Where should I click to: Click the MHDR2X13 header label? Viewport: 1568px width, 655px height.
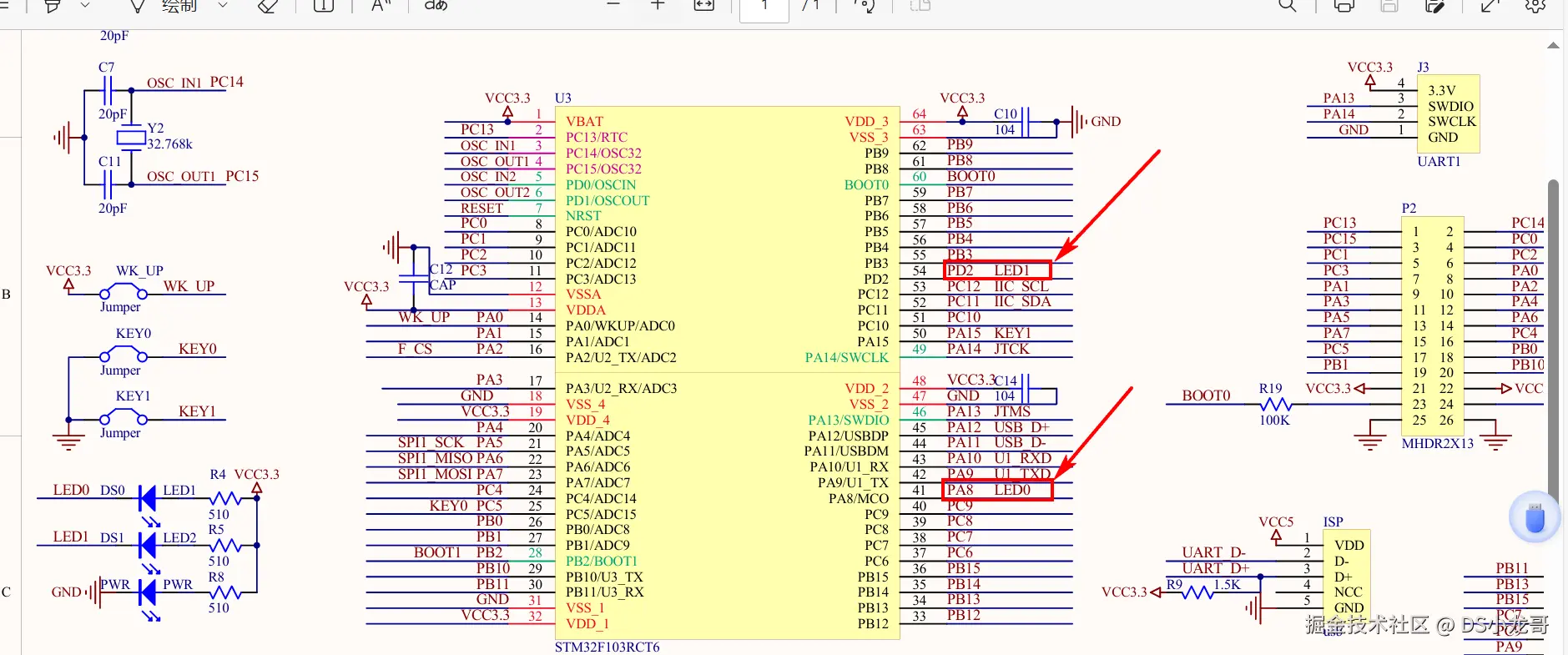[x=1437, y=443]
